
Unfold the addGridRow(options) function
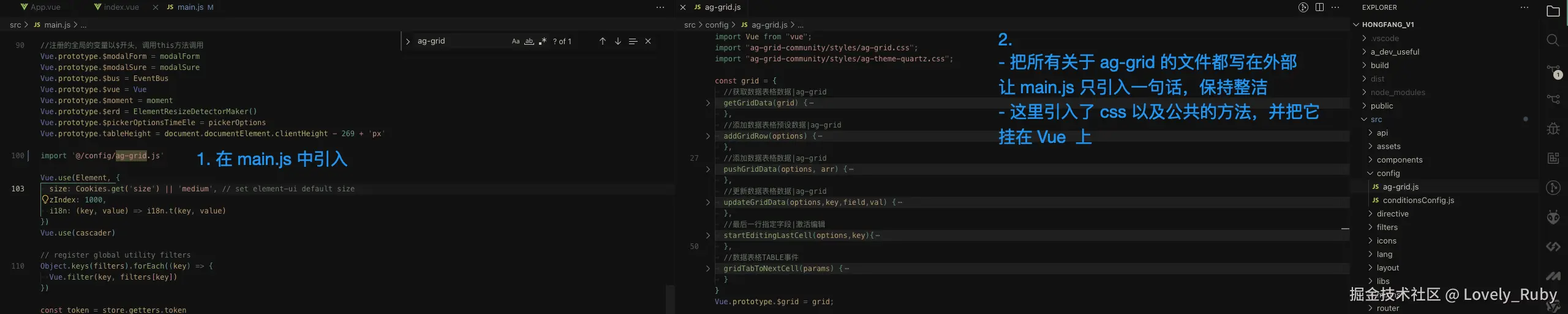click(x=708, y=136)
